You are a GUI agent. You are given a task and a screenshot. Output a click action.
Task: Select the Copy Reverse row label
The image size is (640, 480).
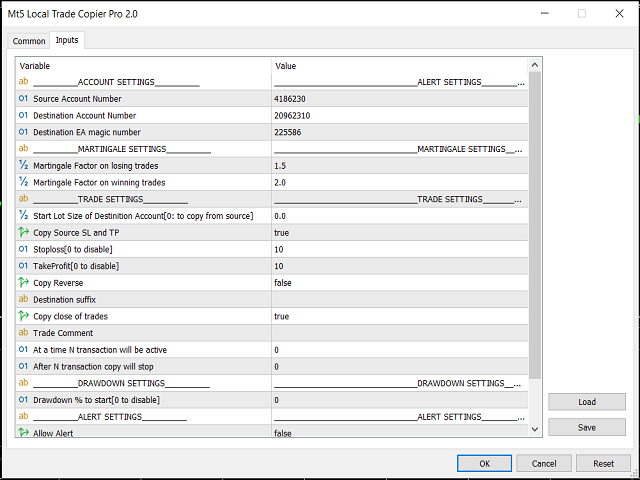(x=58, y=283)
